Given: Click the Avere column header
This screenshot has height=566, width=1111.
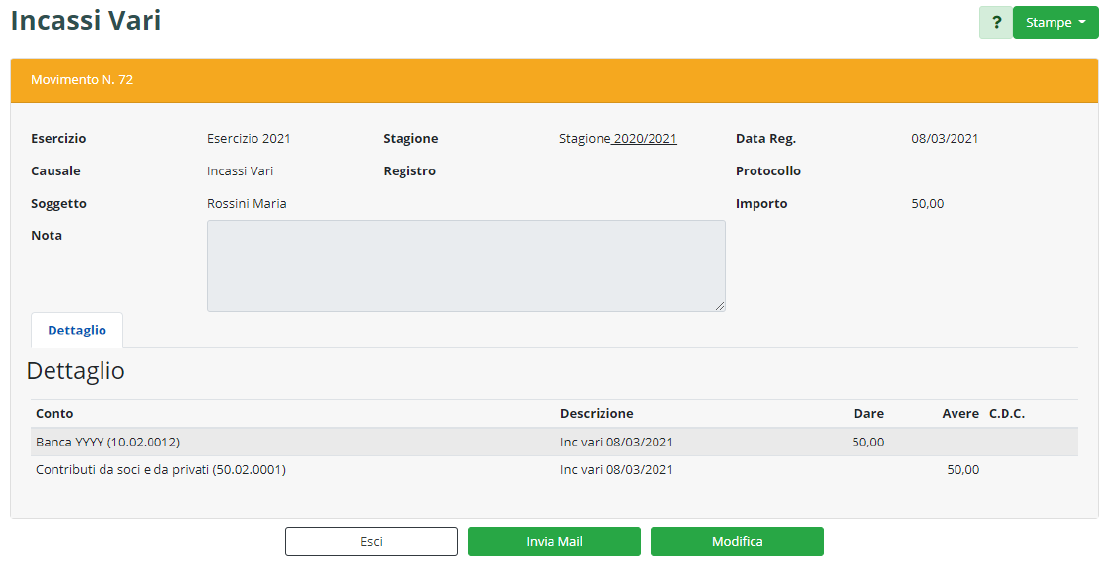Looking at the screenshot, I should (x=960, y=414).
